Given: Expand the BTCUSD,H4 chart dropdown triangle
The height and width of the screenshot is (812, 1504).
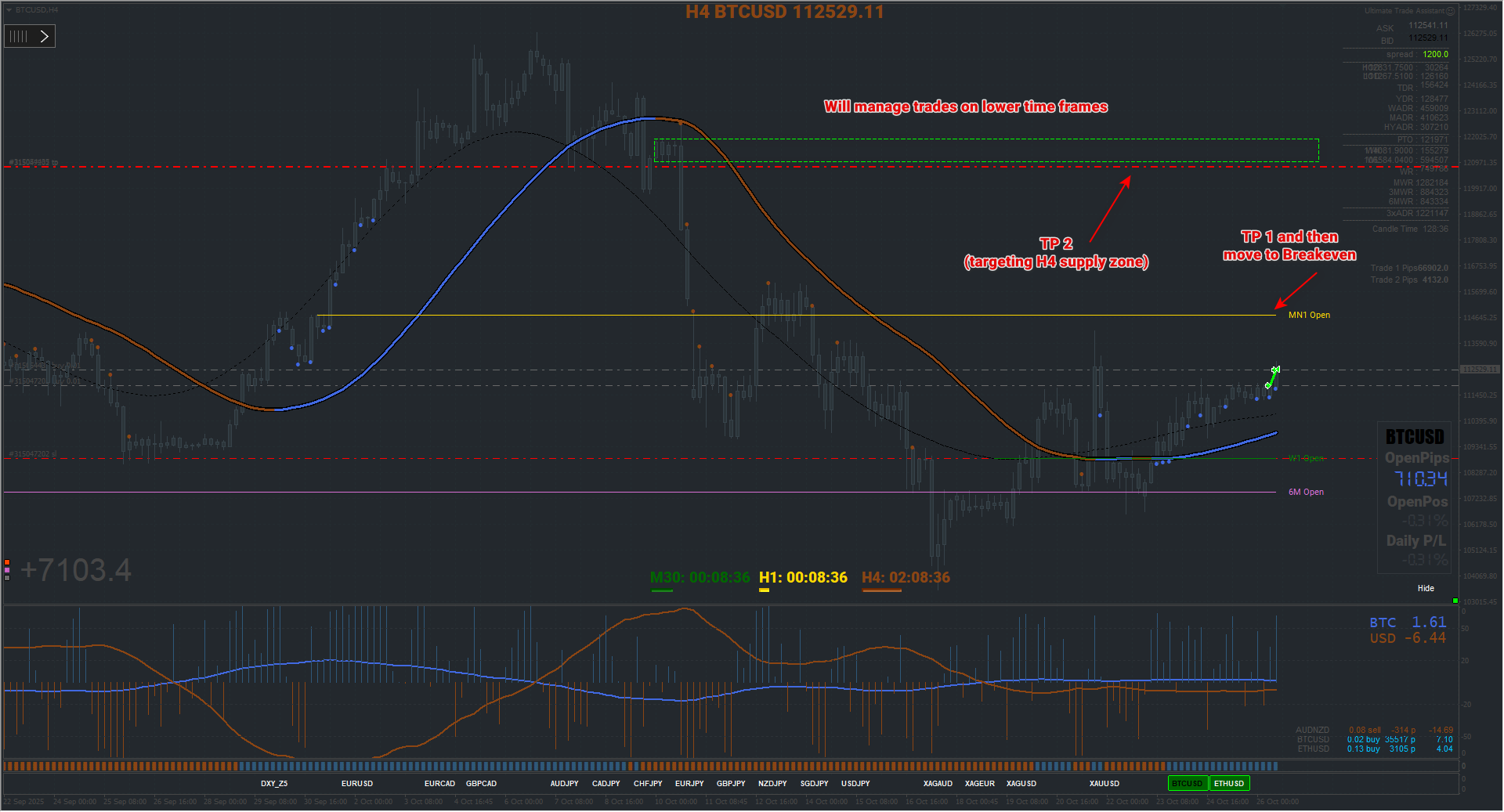Looking at the screenshot, I should click(9, 10).
